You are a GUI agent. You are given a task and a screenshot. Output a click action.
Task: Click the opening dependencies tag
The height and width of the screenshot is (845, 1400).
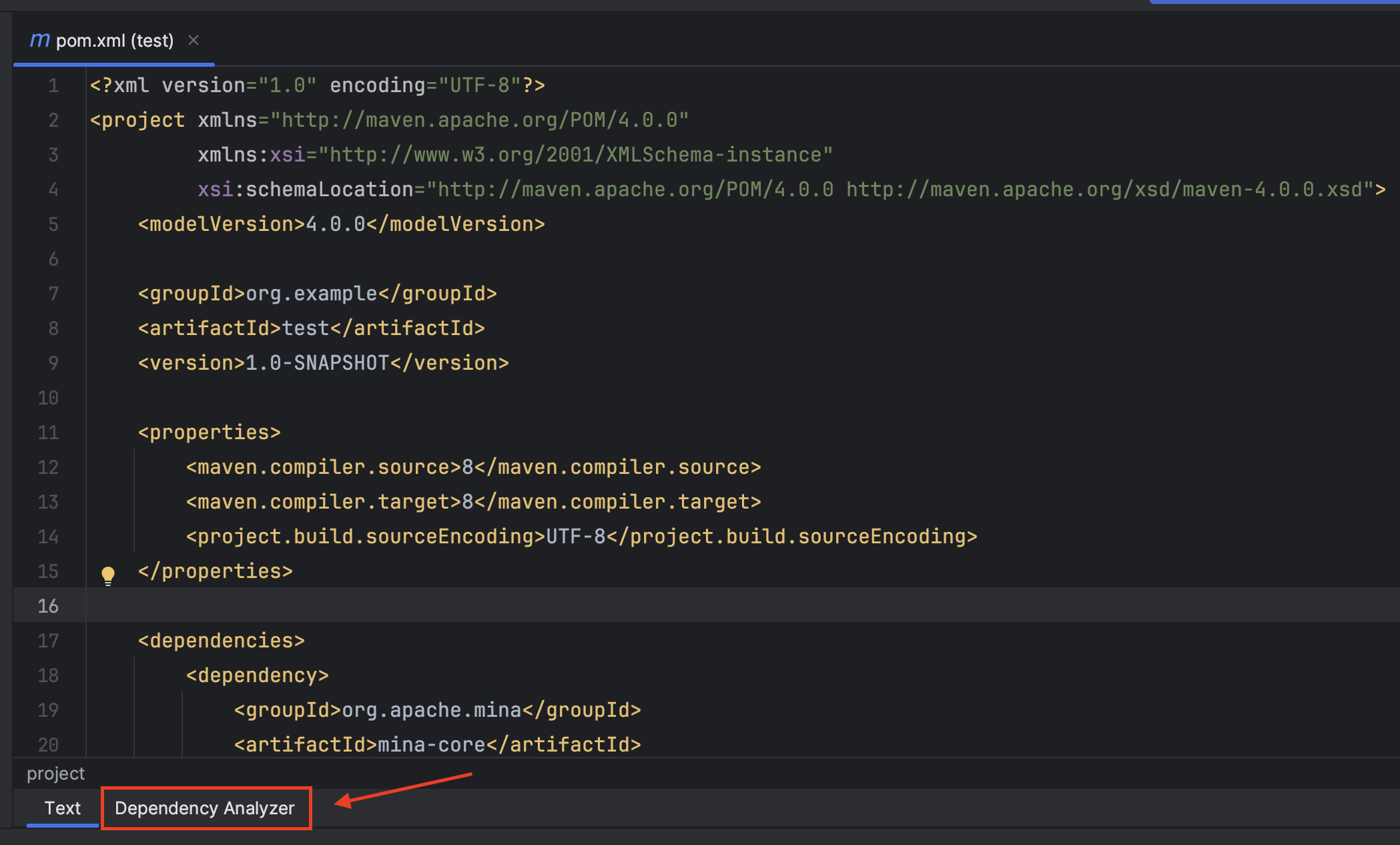221,641
